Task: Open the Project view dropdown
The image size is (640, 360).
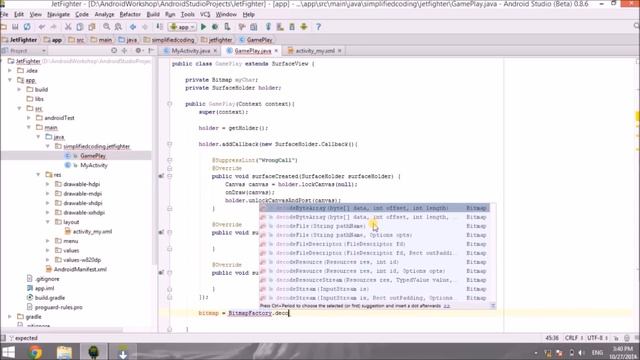Action: [x=24, y=51]
